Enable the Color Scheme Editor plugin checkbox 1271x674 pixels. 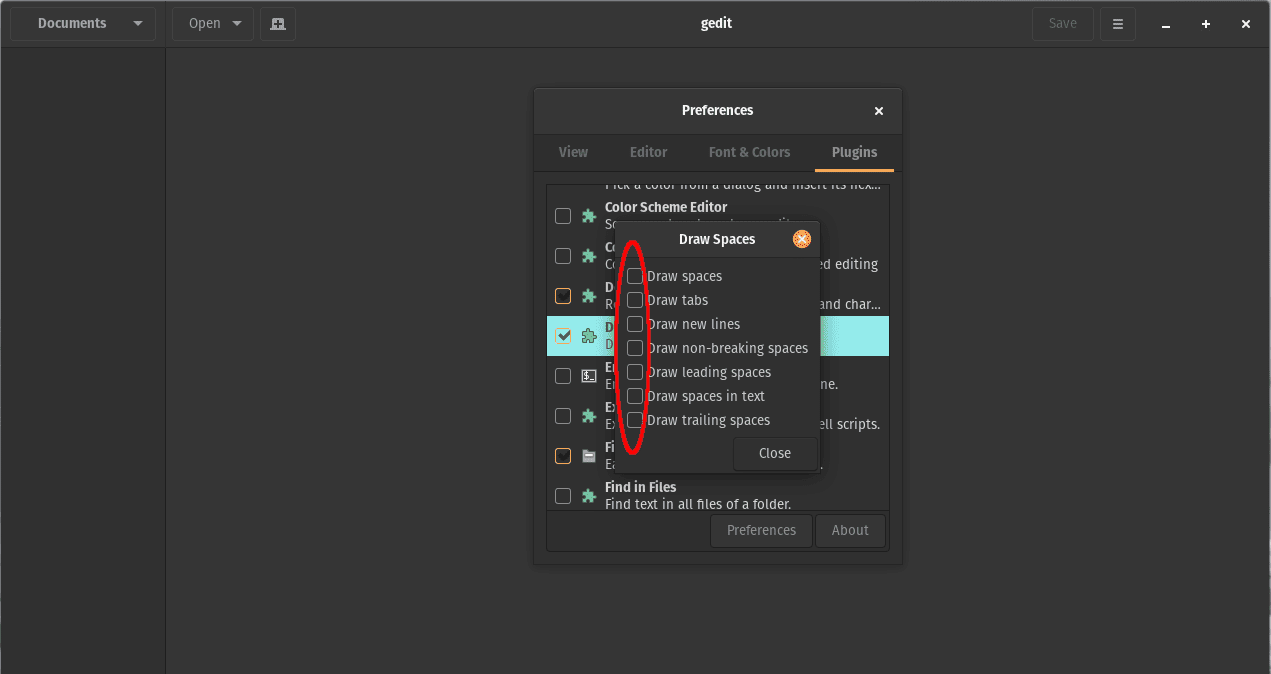coord(563,216)
